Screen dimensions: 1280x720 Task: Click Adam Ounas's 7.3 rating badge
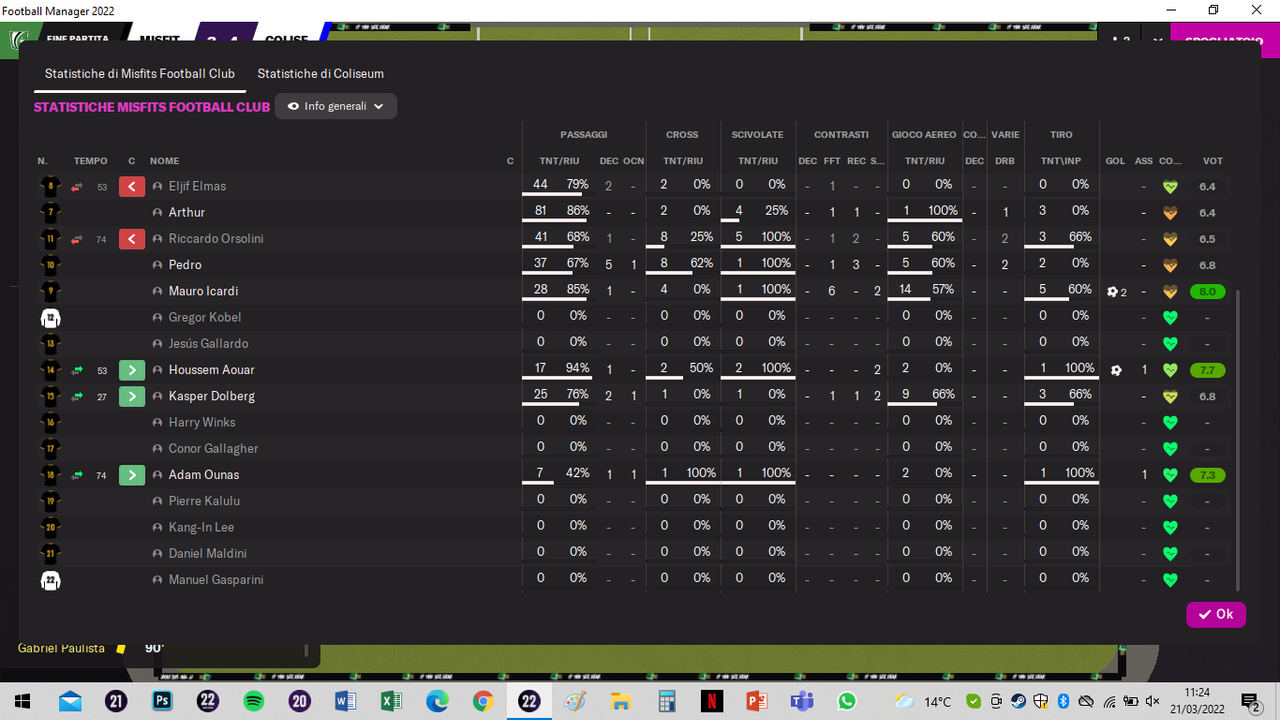click(1207, 475)
